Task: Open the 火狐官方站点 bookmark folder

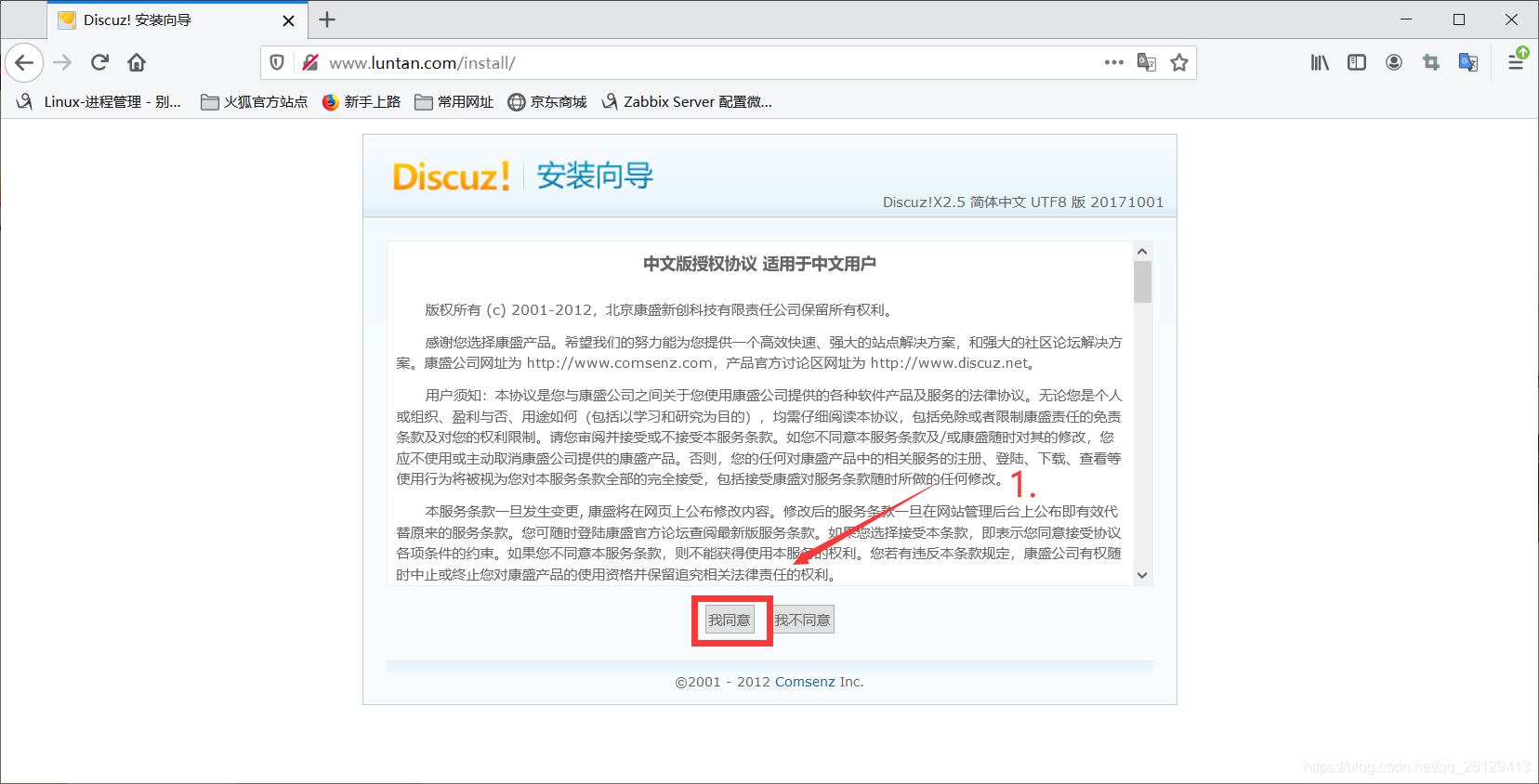Action: tap(255, 102)
